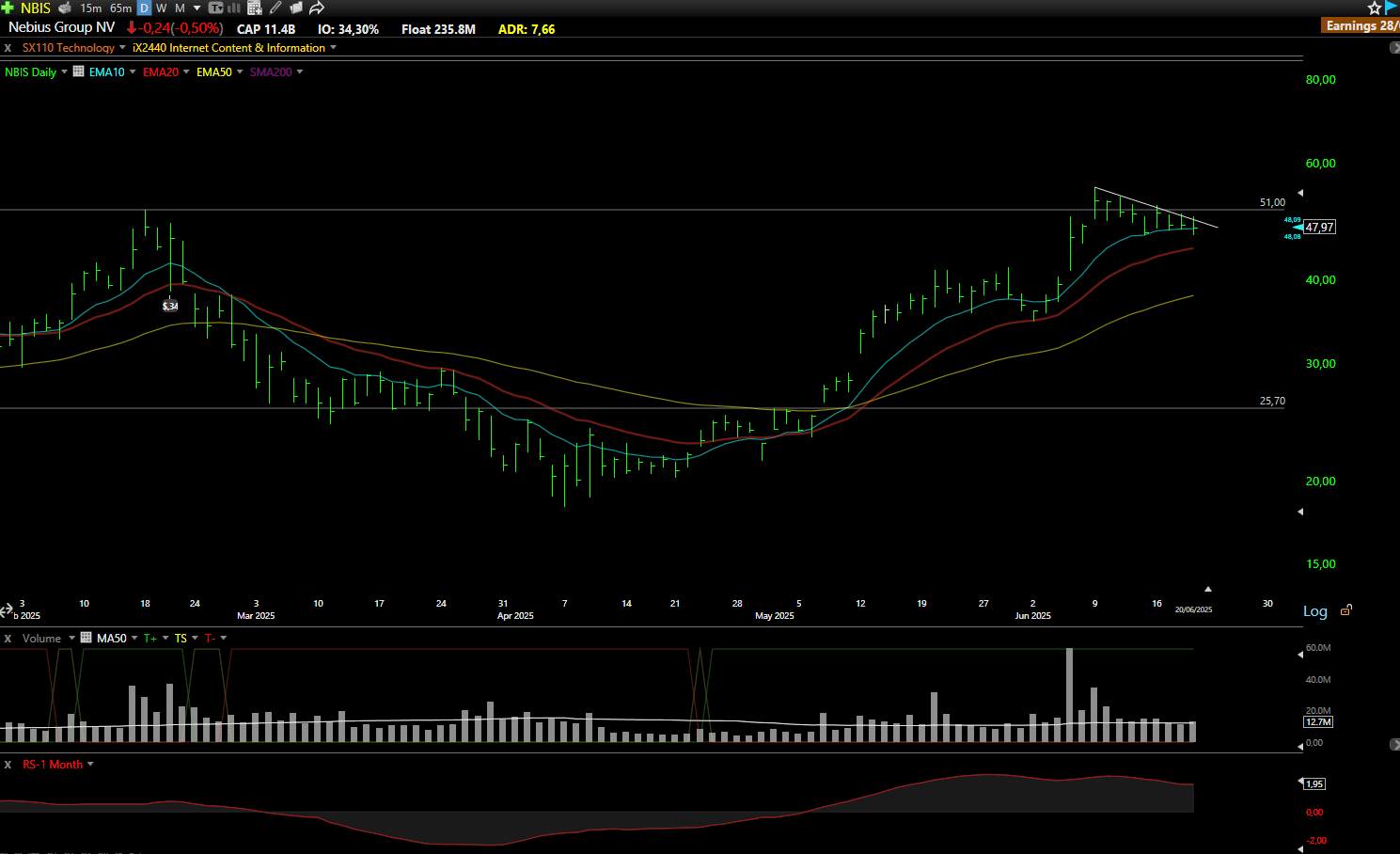The image size is (1400, 854).
Task: Switch to the 65m timeframe
Action: point(121,8)
